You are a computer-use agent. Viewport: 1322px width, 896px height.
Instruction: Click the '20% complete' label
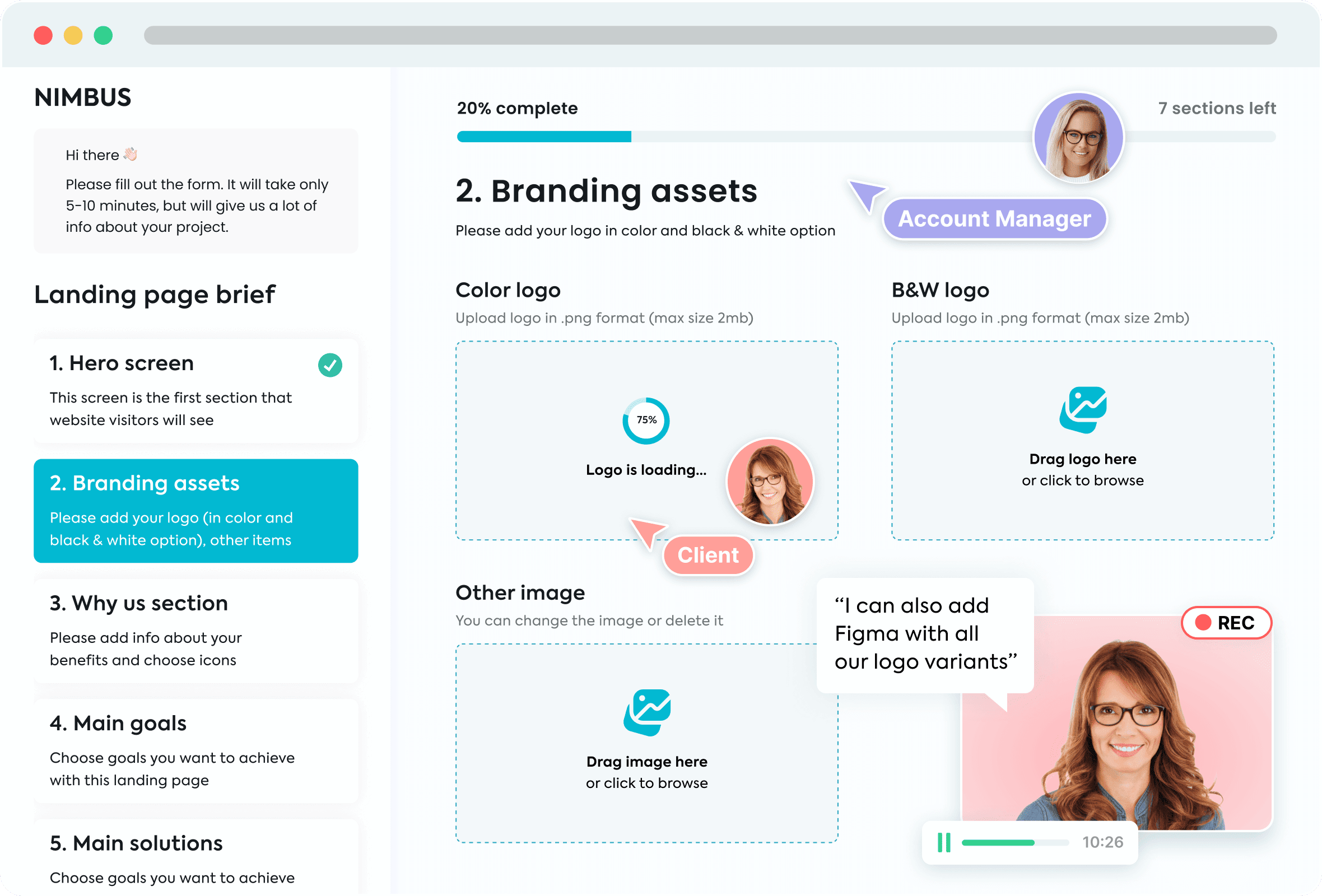pyautogui.click(x=517, y=108)
